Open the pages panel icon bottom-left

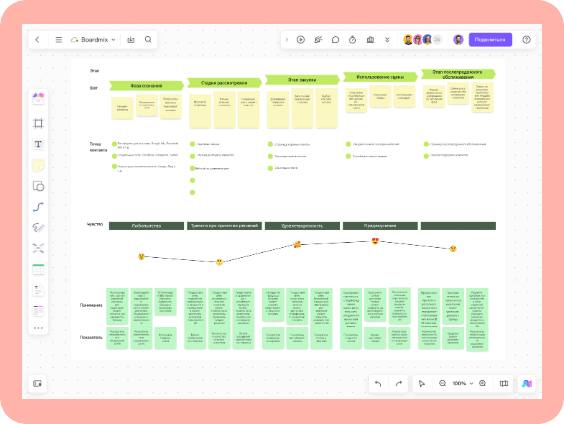click(37, 383)
